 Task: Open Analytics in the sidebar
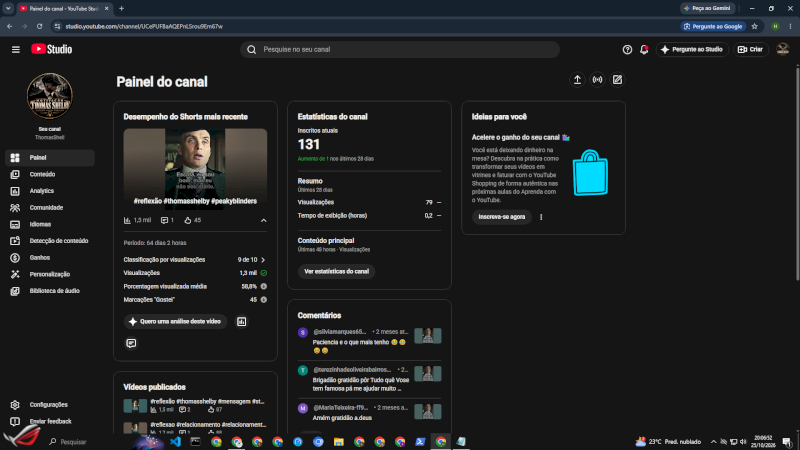pyautogui.click(x=50, y=191)
